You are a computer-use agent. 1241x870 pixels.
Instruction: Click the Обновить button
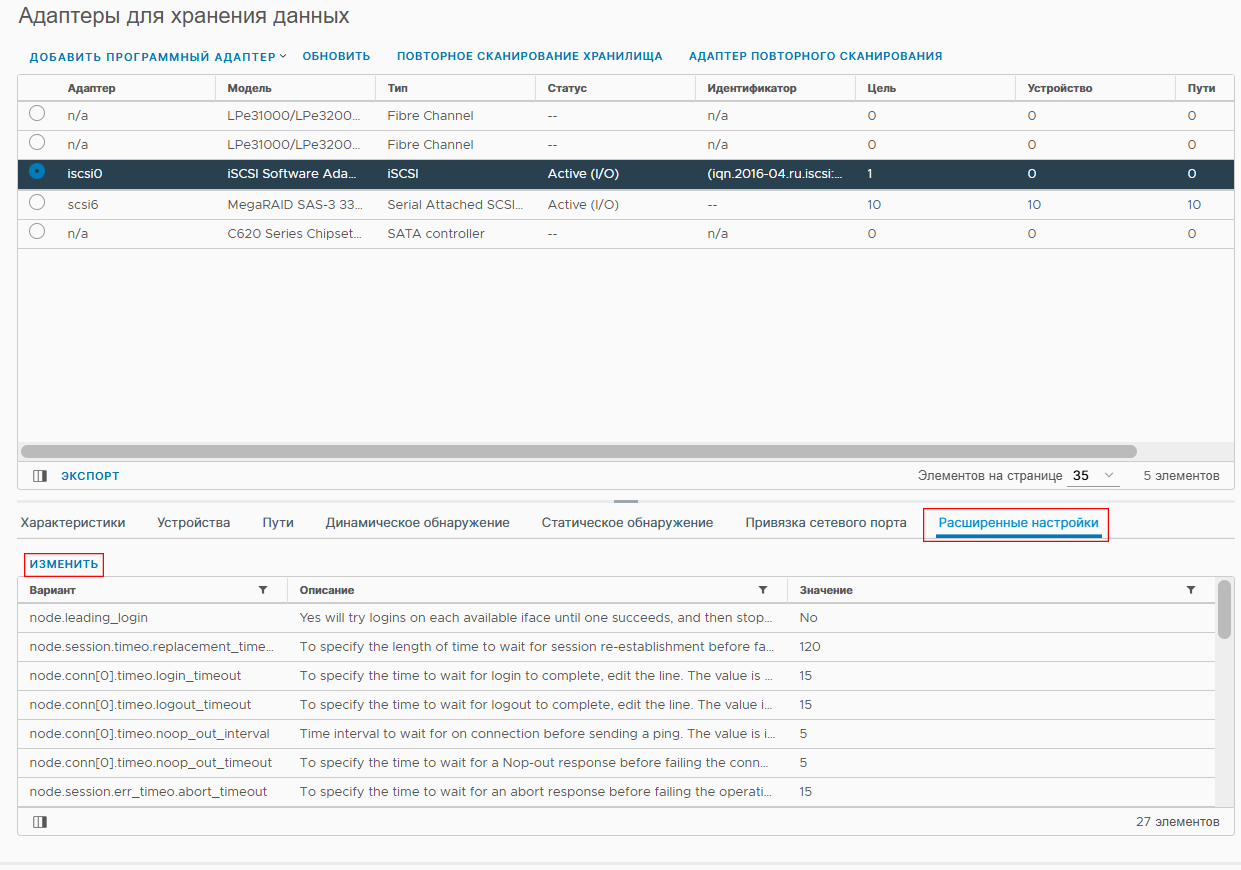point(337,57)
